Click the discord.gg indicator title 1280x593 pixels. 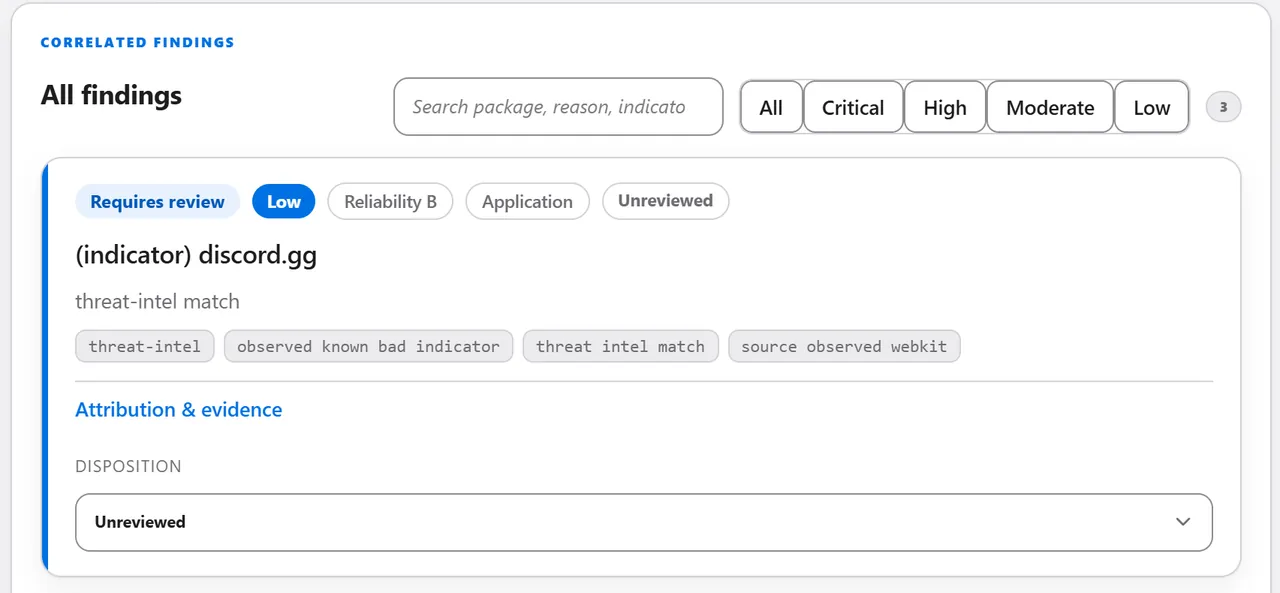point(196,255)
